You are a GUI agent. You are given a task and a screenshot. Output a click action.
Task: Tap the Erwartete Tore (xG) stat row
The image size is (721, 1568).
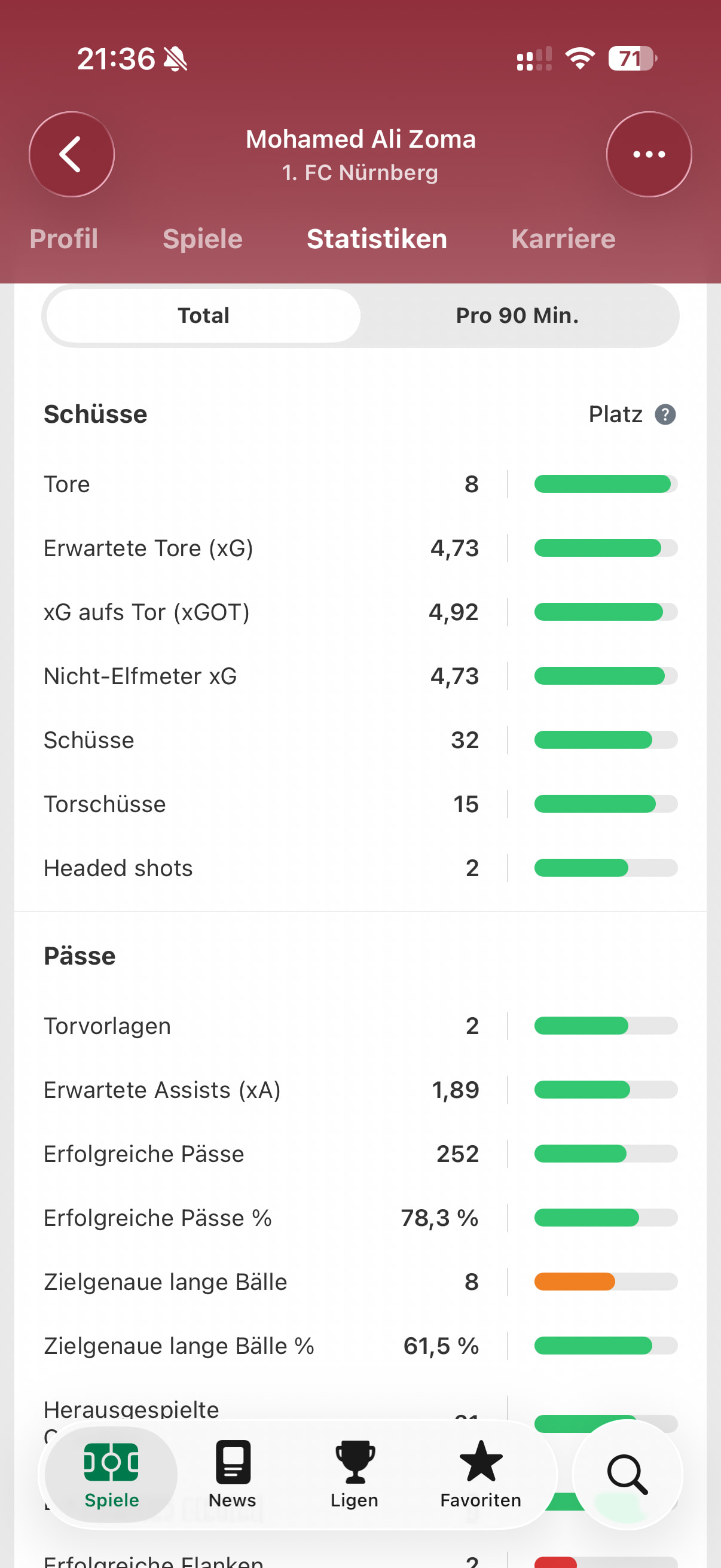[262, 548]
